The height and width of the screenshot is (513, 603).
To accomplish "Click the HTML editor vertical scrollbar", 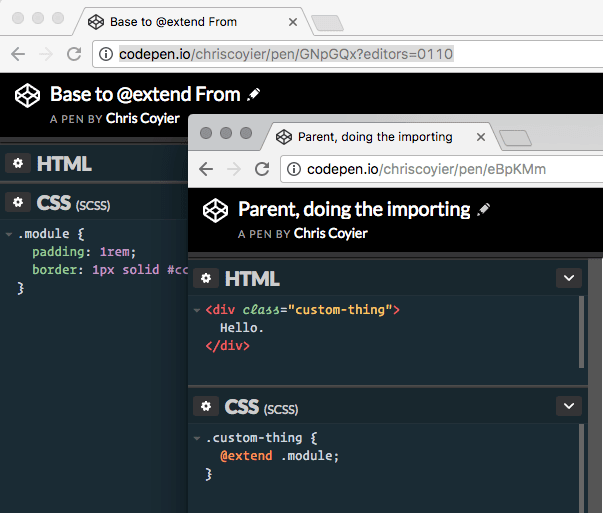I will point(581,332).
